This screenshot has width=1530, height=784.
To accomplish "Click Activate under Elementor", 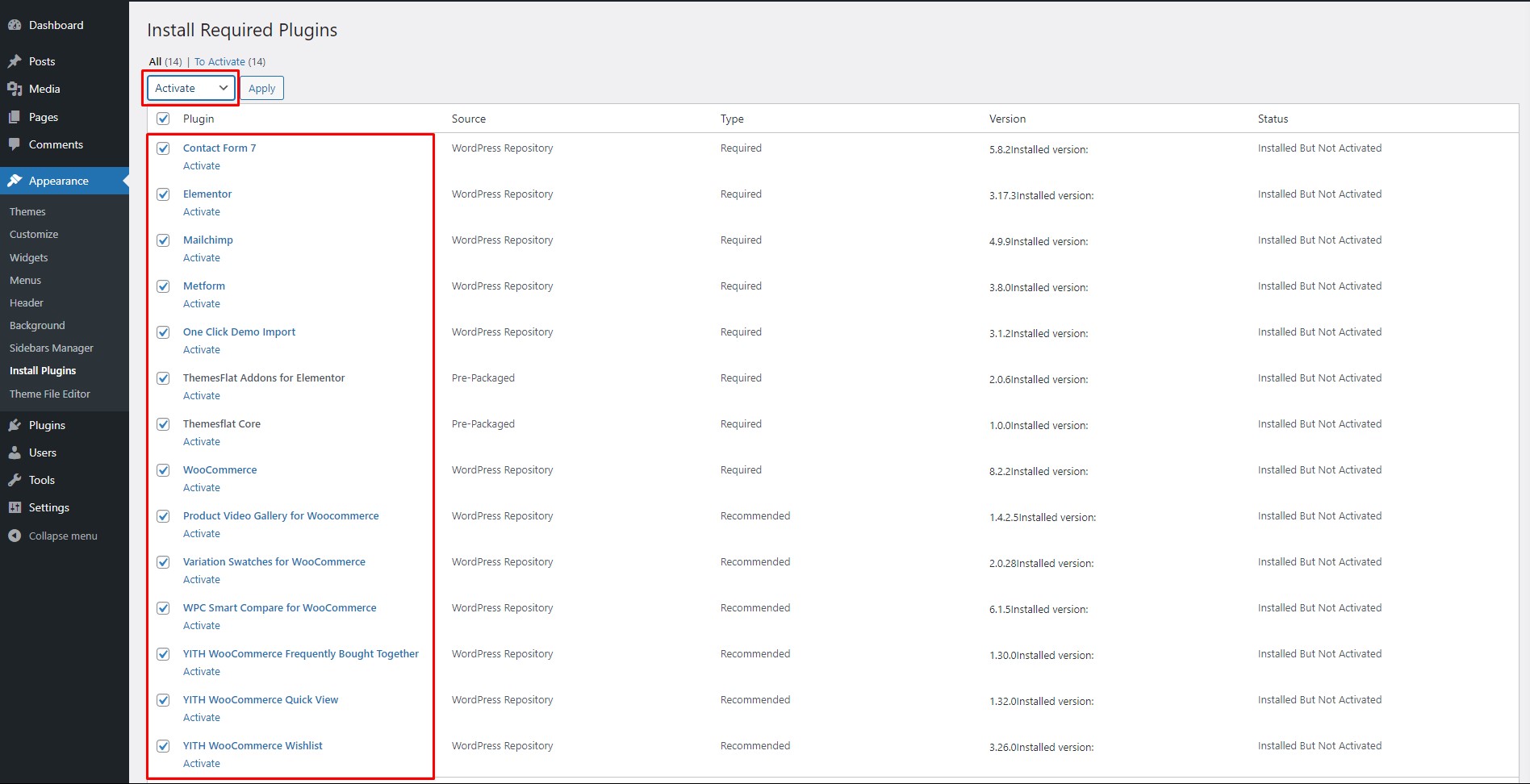I will [202, 211].
